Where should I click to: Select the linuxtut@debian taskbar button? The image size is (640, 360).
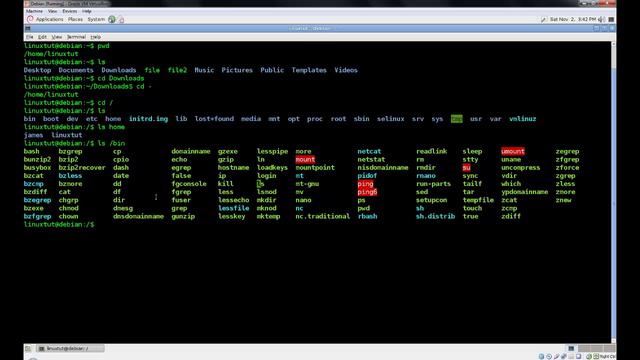pyautogui.click(x=70, y=349)
